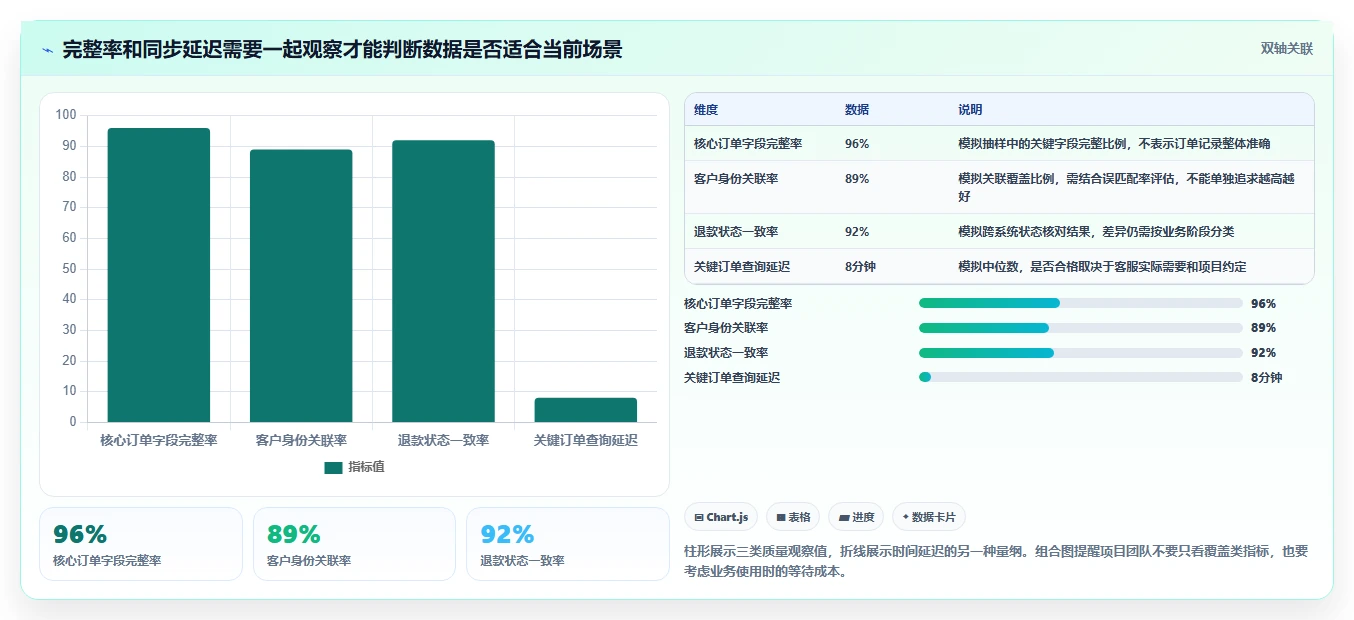Screen dimensions: 1354x620
Task: Click the lightning icon beside the title
Action: pyautogui.click(x=48, y=50)
